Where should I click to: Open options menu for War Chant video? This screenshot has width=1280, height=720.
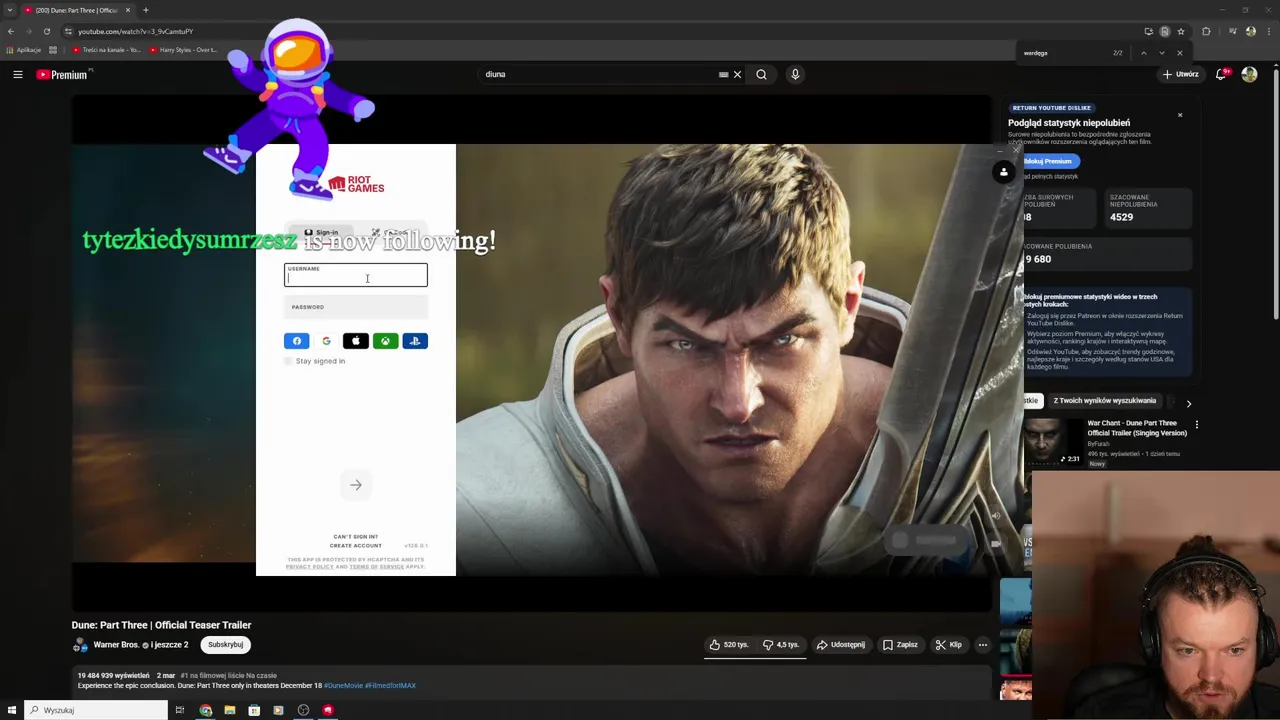click(1196, 425)
